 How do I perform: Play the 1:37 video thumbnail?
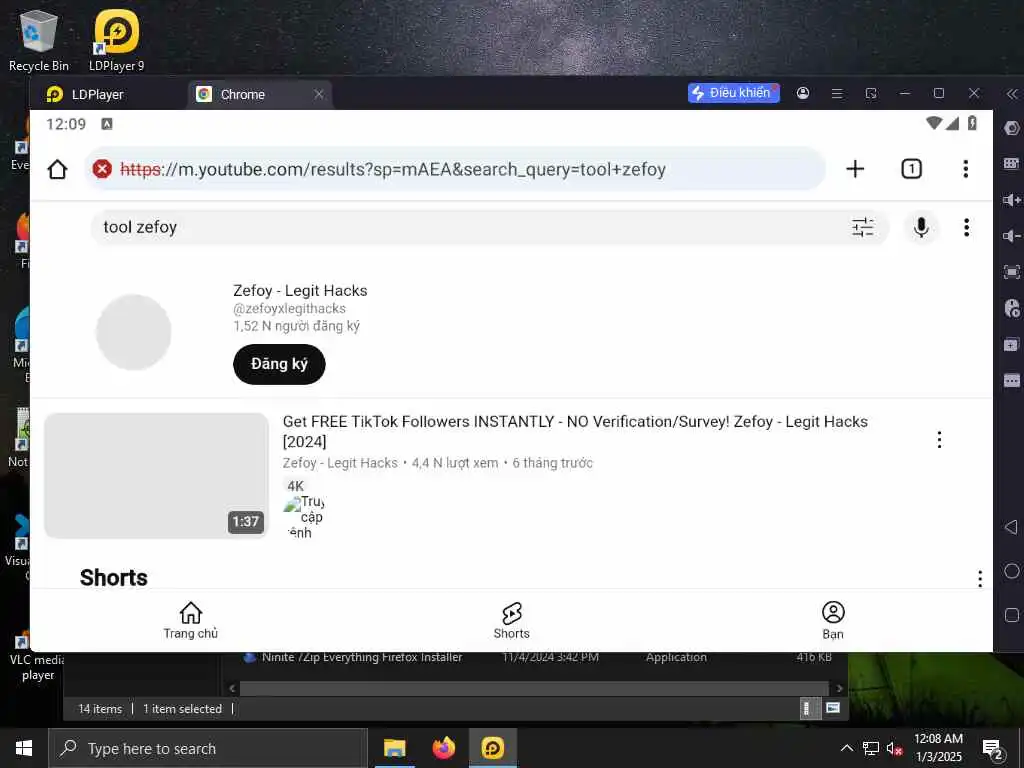point(157,475)
